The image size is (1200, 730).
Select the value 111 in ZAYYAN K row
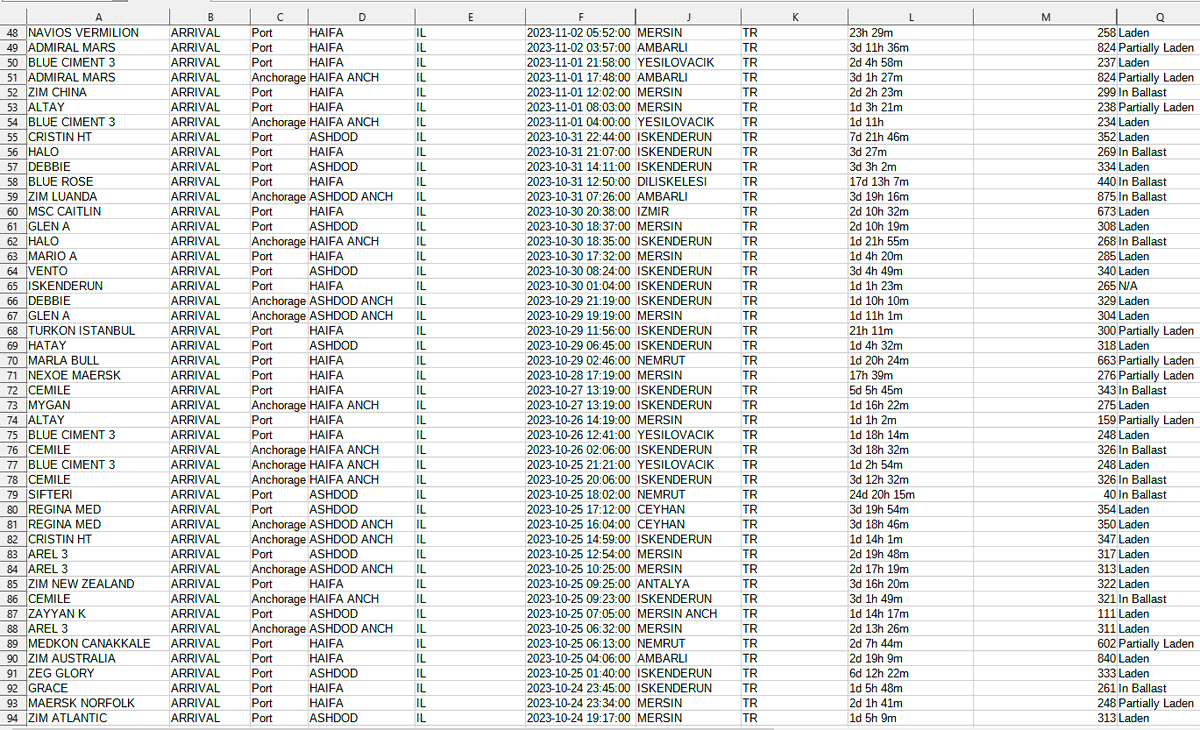1046,614
